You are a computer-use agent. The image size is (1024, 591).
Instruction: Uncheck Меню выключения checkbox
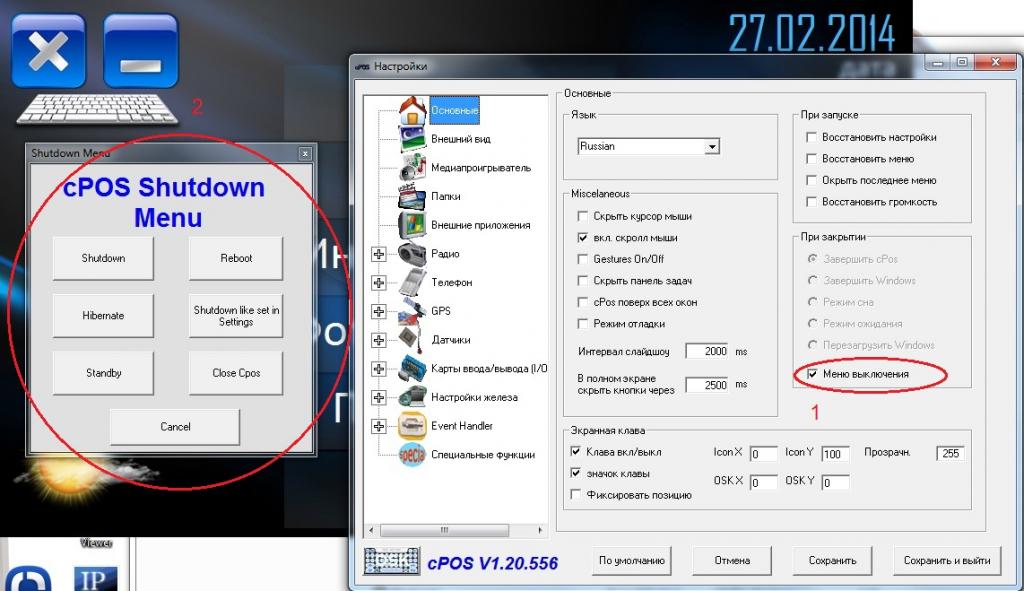pyautogui.click(x=812, y=374)
